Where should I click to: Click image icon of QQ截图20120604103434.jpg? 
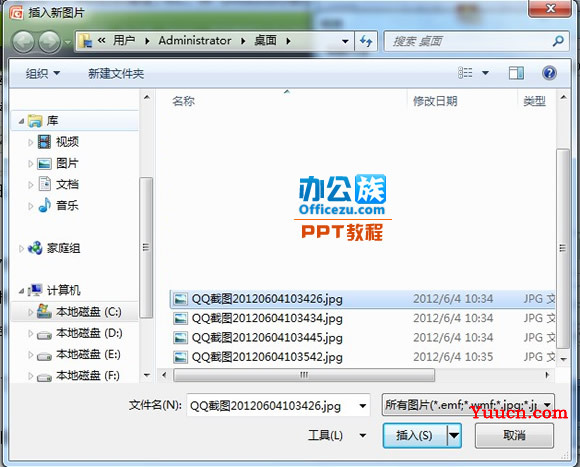tap(180, 318)
